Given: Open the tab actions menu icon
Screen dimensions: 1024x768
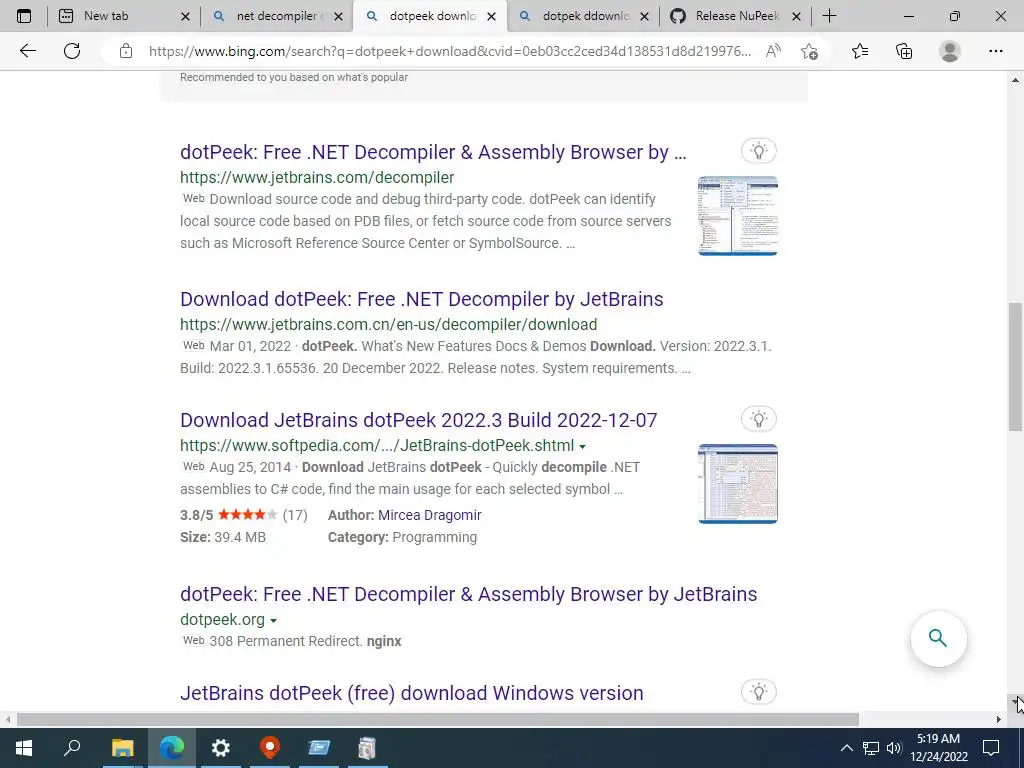Looking at the screenshot, I should pos(24,16).
